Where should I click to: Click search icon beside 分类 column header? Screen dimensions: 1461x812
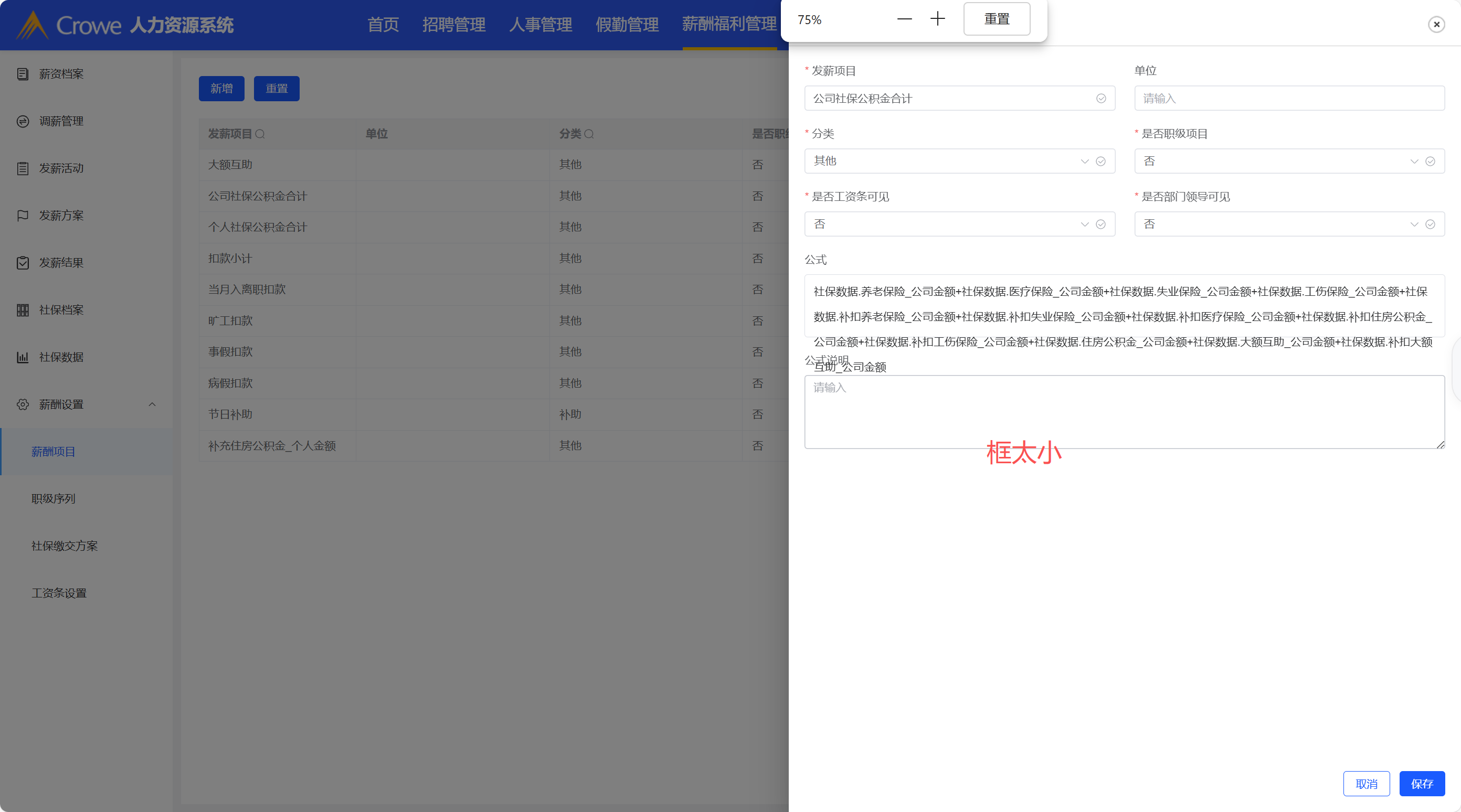point(589,134)
